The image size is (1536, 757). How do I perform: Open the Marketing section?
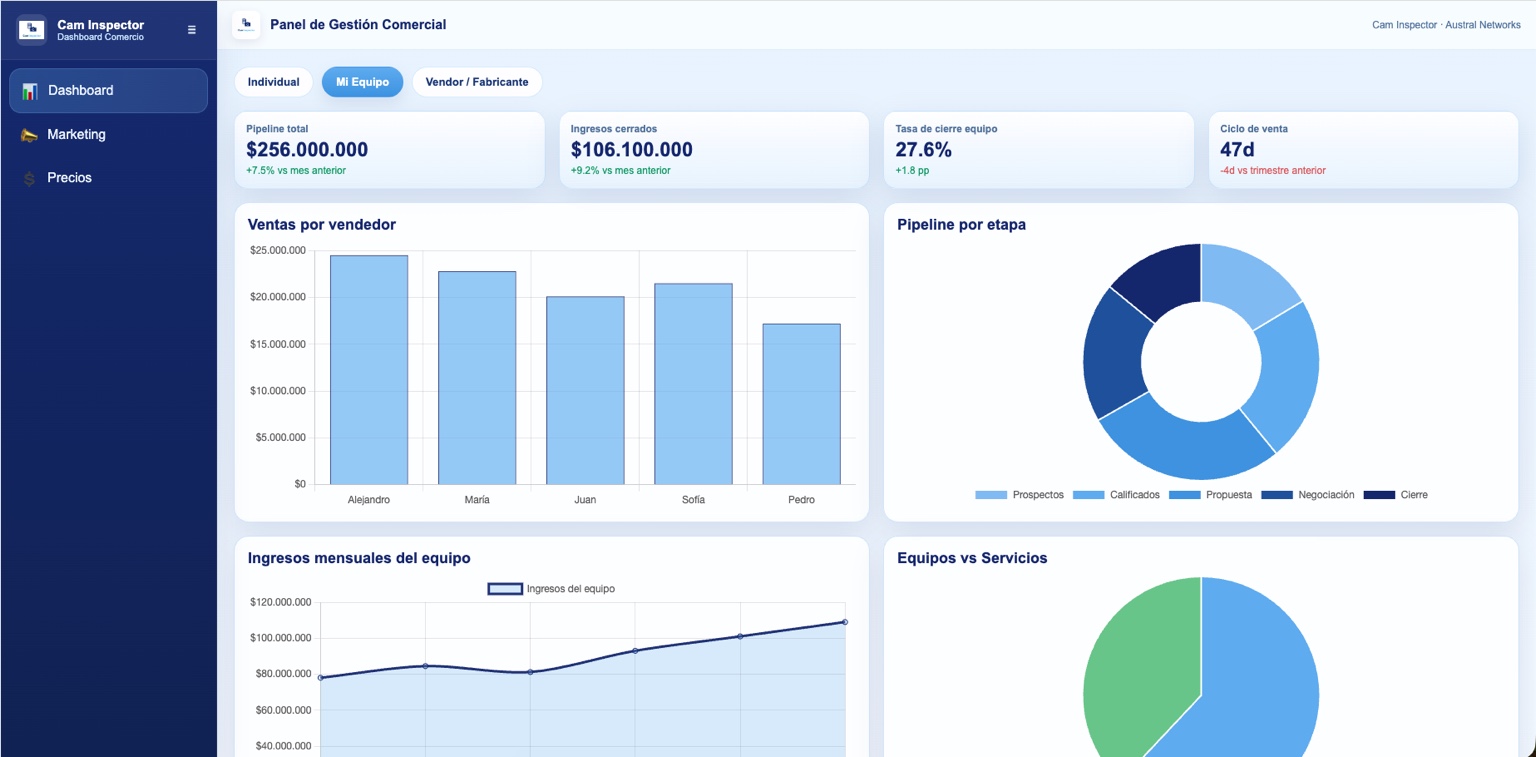point(108,134)
